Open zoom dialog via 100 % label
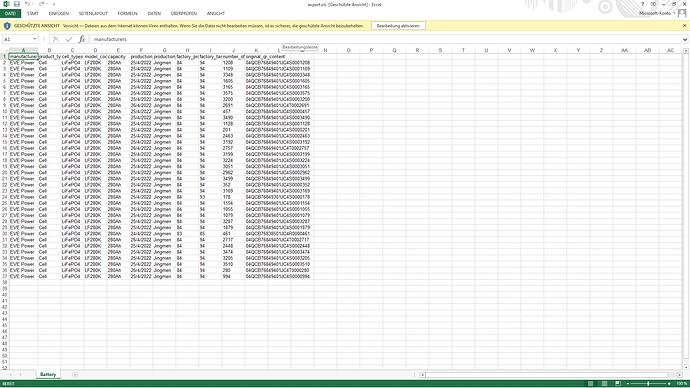Viewport: 690px width, 388px height. pos(681,384)
